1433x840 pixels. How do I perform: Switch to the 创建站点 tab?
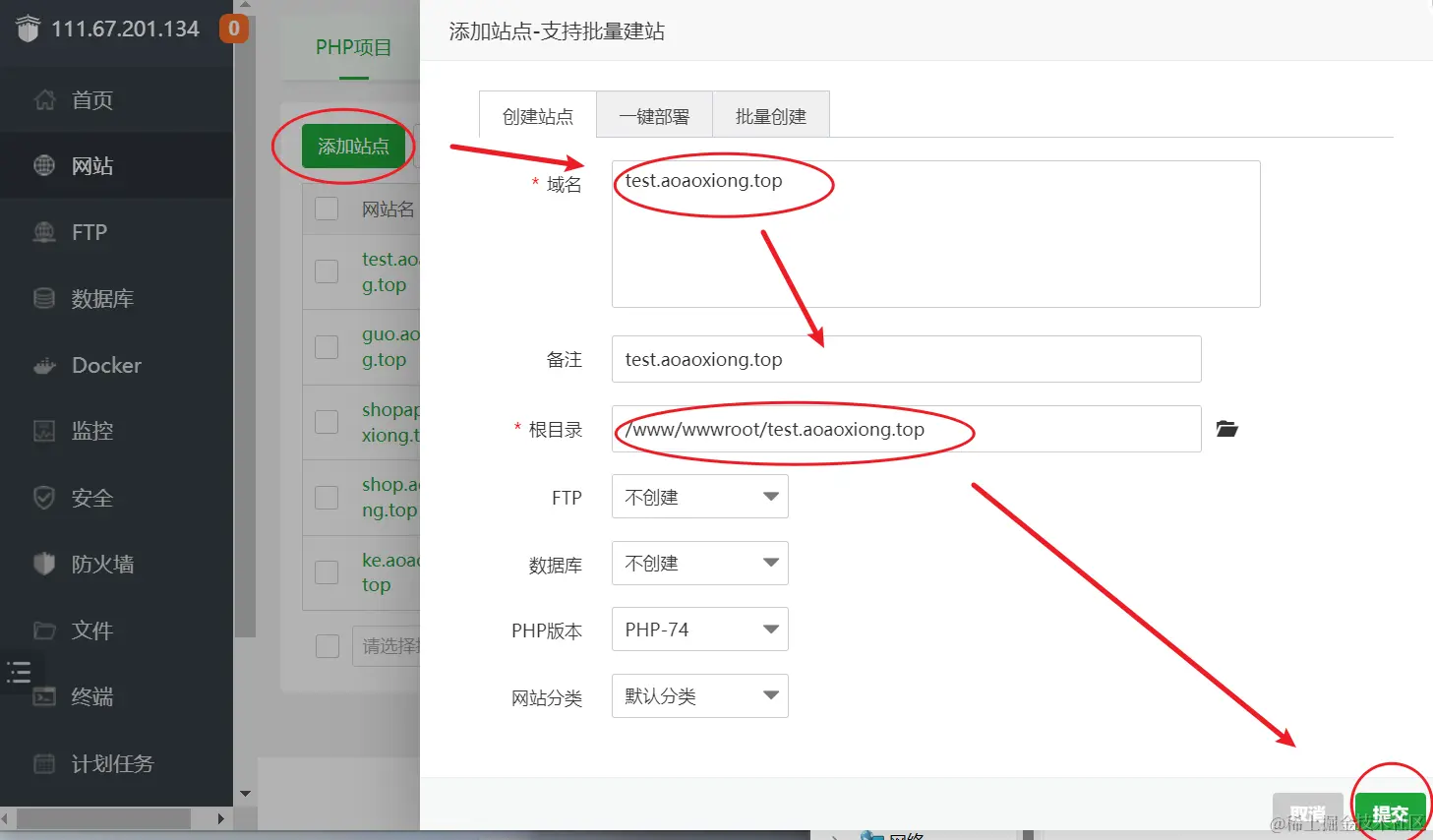[538, 115]
